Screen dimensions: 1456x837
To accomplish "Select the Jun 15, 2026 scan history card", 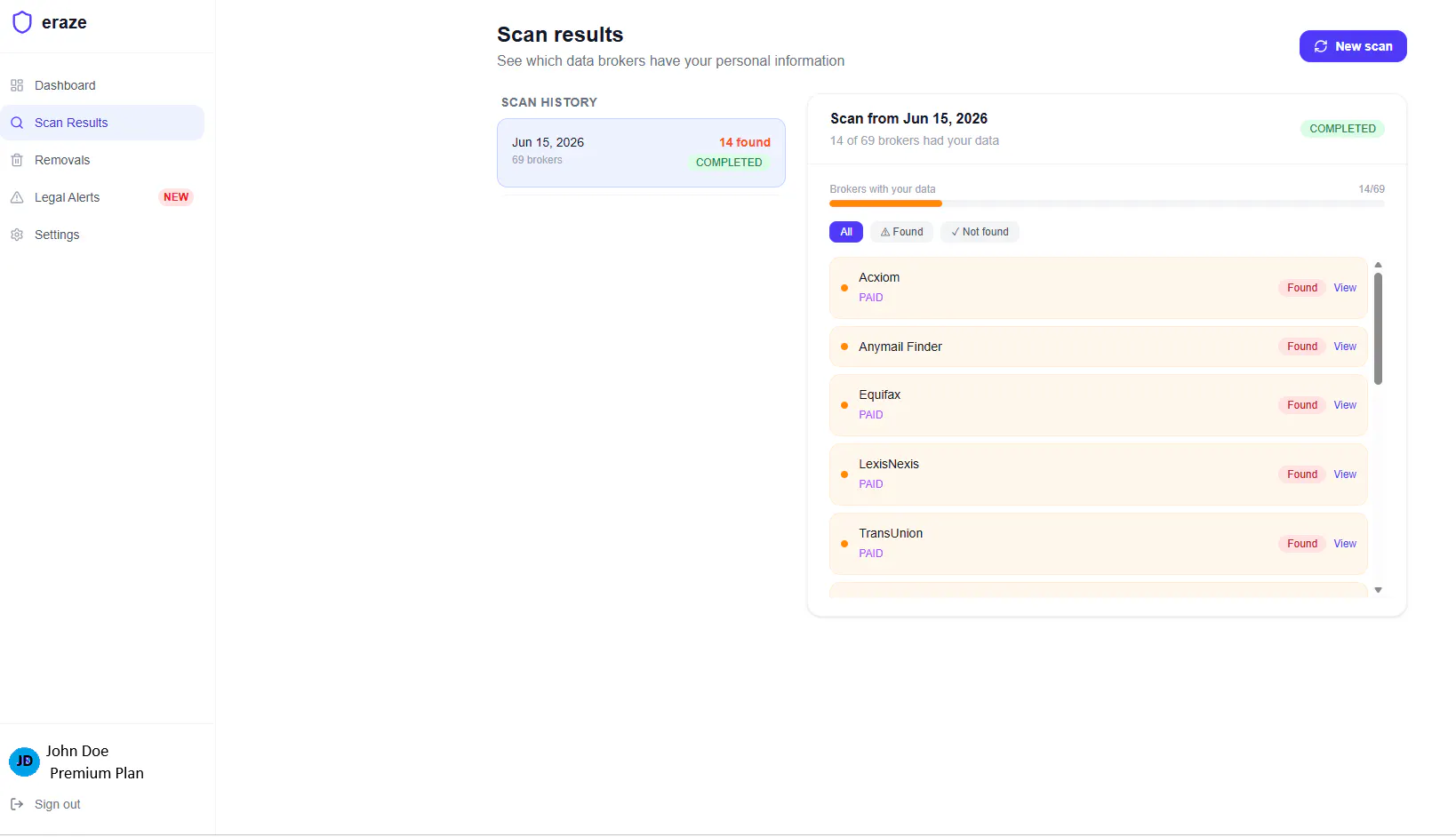I will 641,153.
